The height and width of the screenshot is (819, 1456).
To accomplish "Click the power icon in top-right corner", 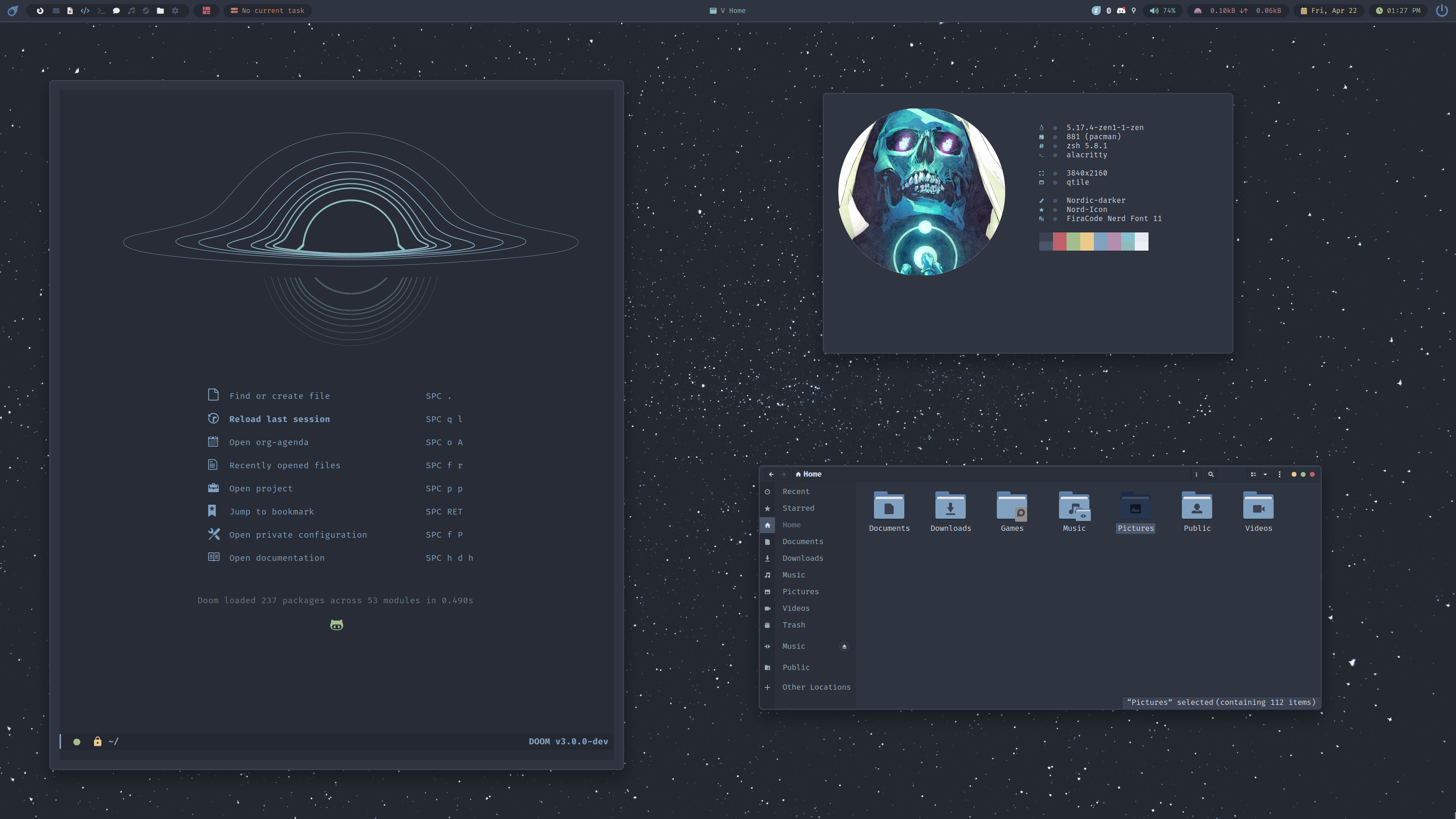I will tap(1441, 11).
